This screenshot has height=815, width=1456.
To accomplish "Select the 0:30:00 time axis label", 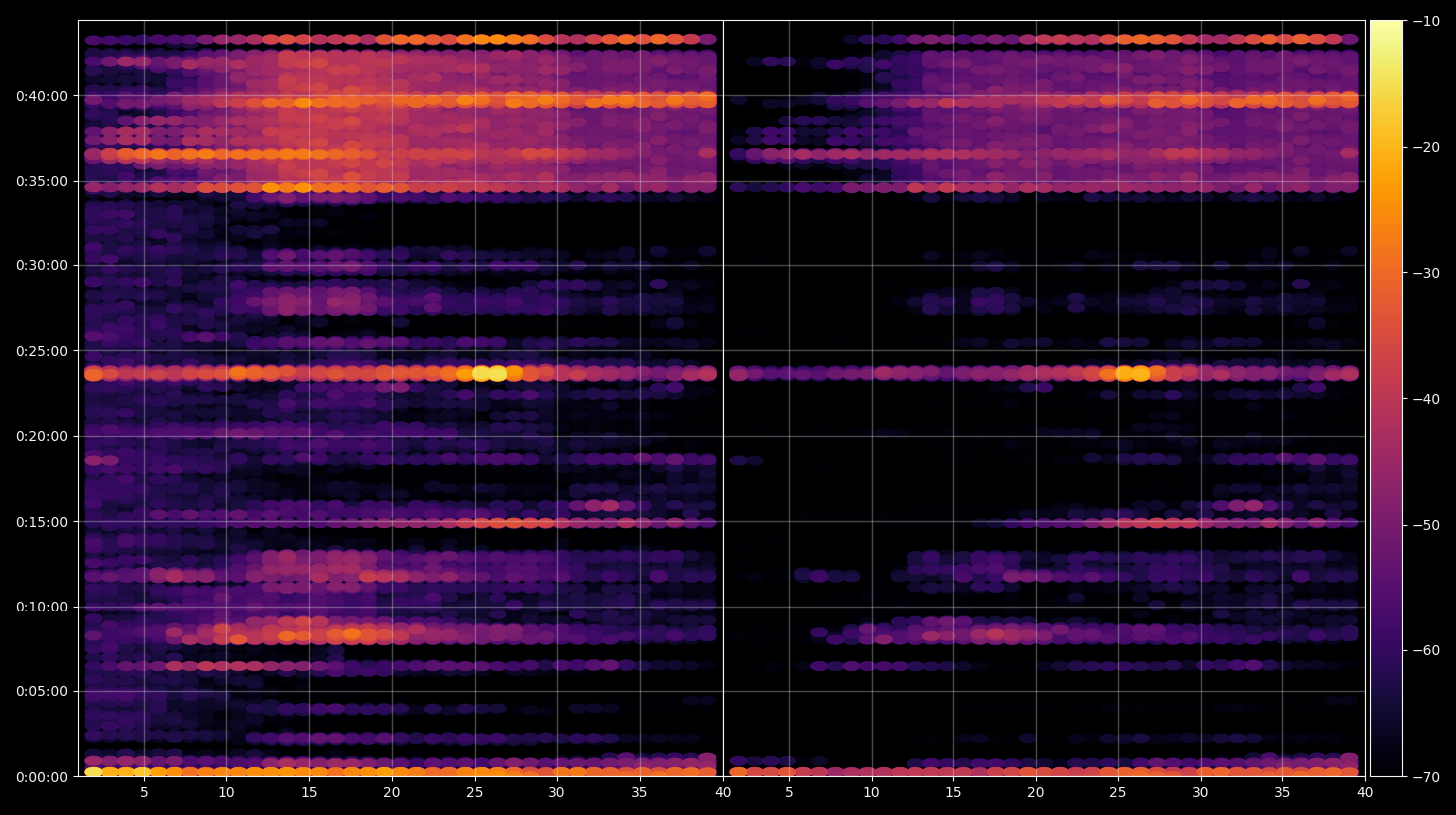I will click(x=42, y=265).
